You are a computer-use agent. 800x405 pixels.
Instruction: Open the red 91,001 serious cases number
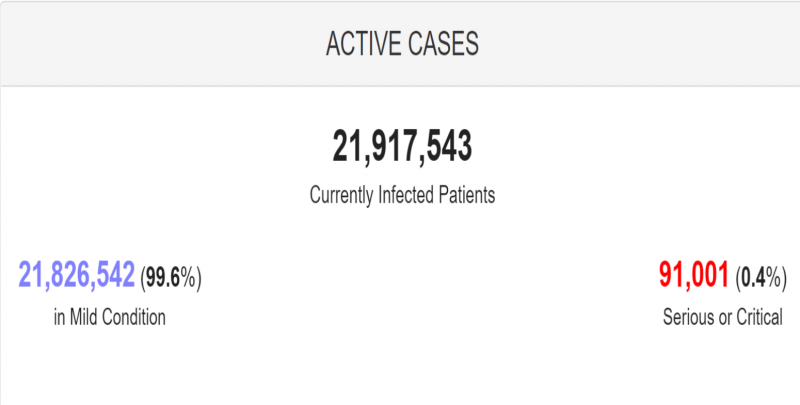694,275
